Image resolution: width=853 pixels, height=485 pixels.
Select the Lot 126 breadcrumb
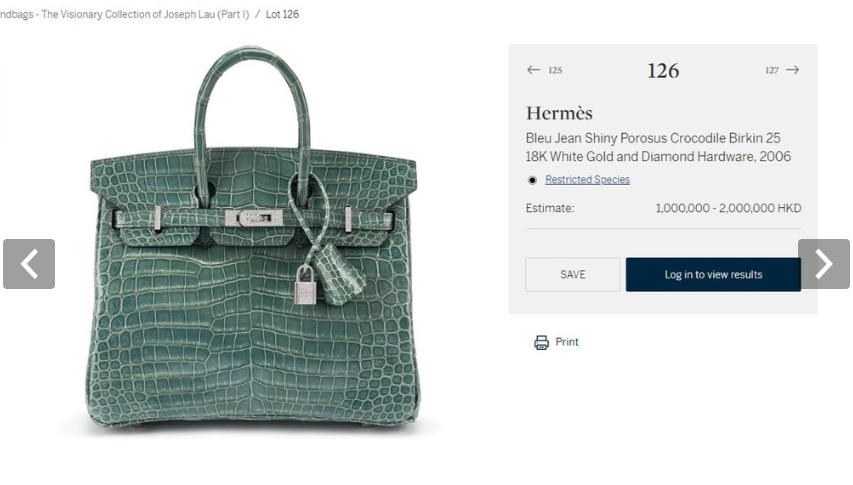282,14
